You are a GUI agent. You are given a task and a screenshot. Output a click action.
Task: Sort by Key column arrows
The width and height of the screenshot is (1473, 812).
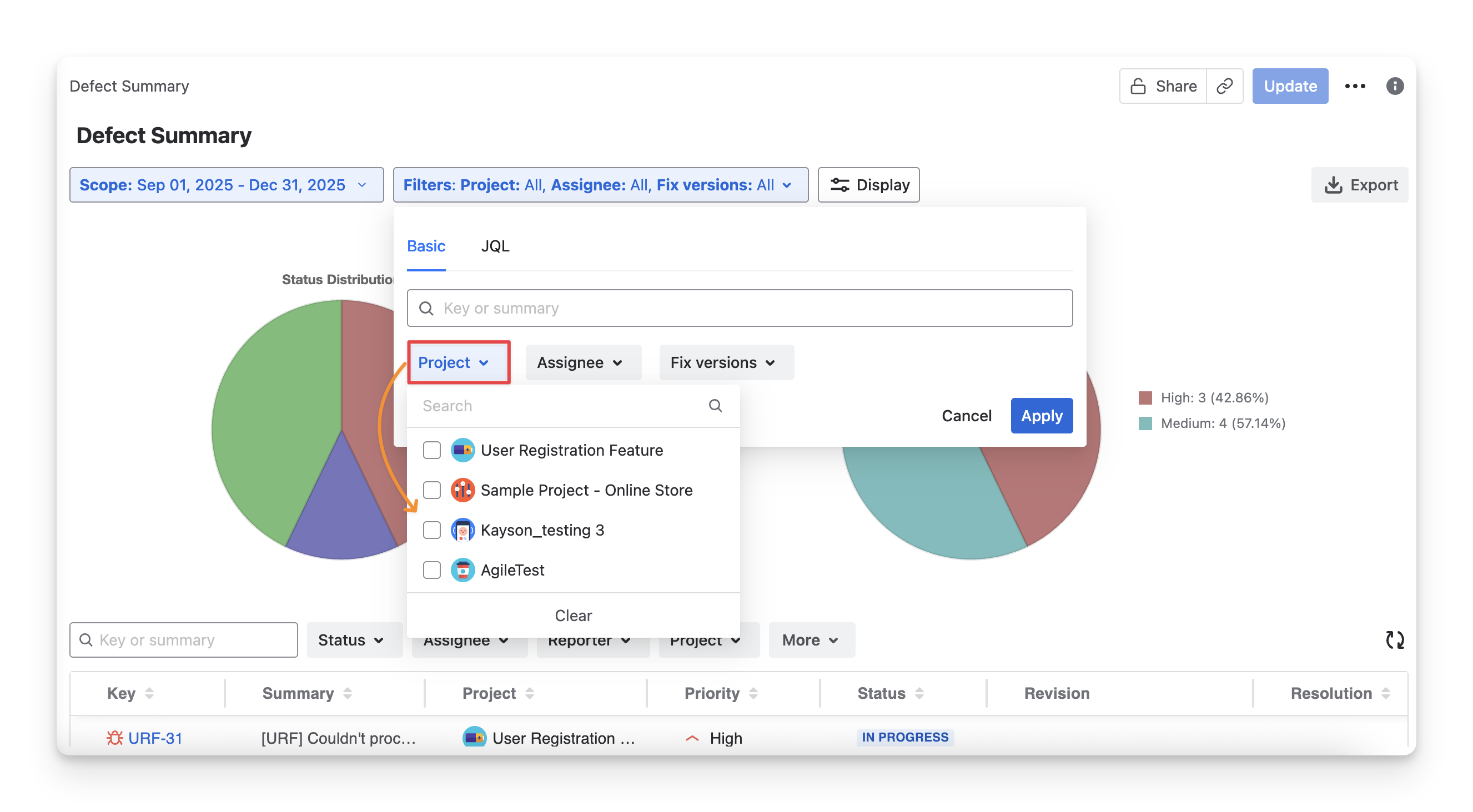coord(149,693)
